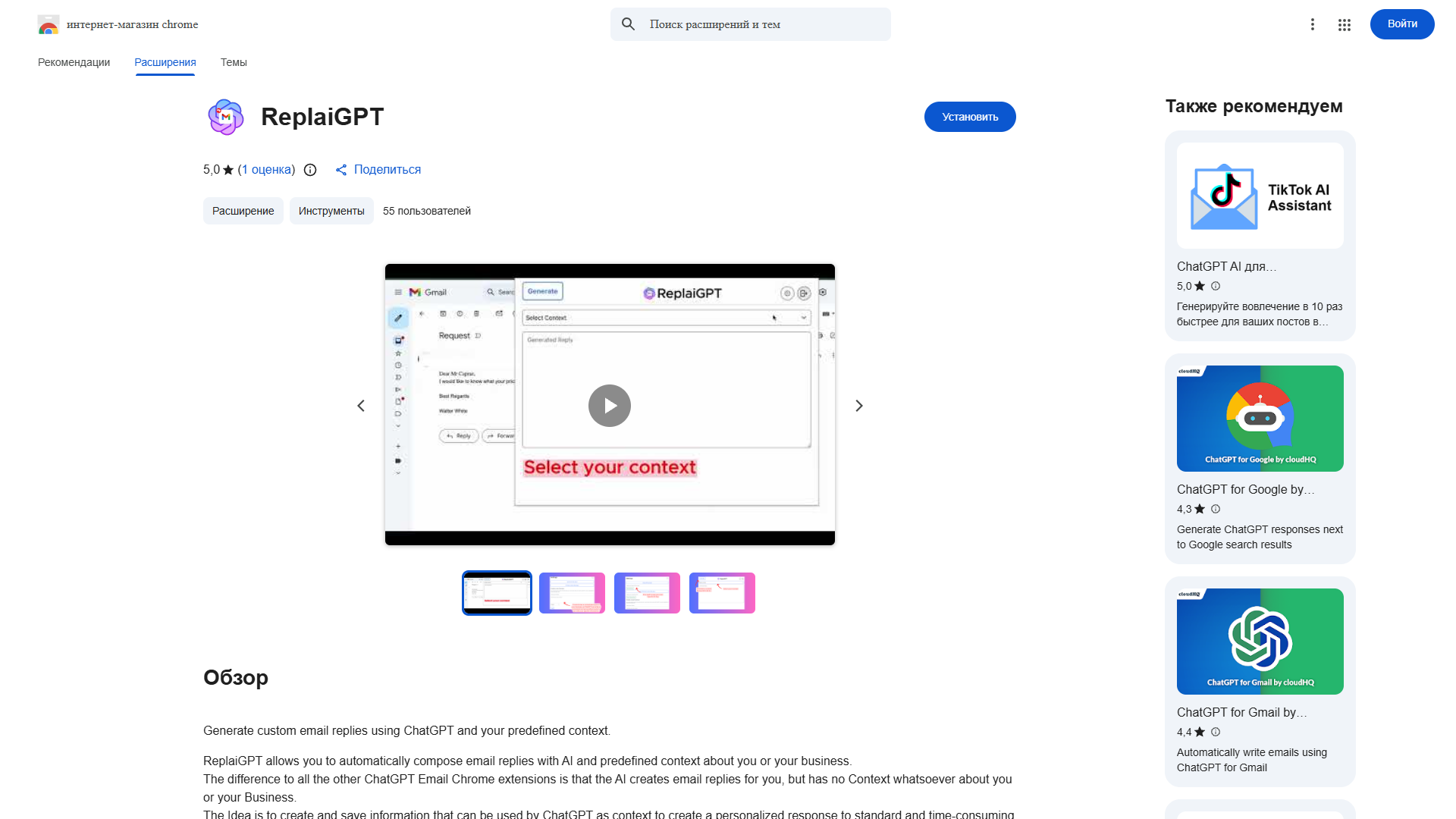The image size is (1456, 819).
Task: Click the rating info icon beside 1 оценка
Action: click(x=310, y=170)
